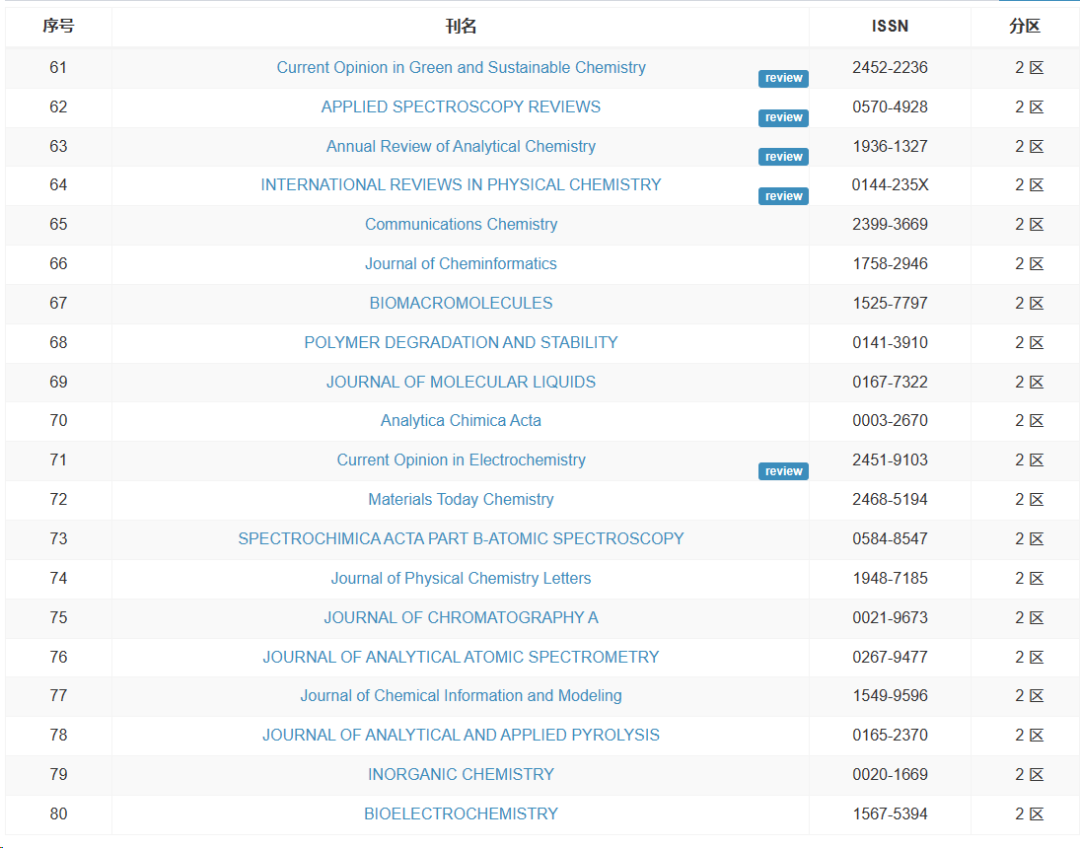
Task: Select ISSN 0165-2370 cell
Action: coord(890,735)
